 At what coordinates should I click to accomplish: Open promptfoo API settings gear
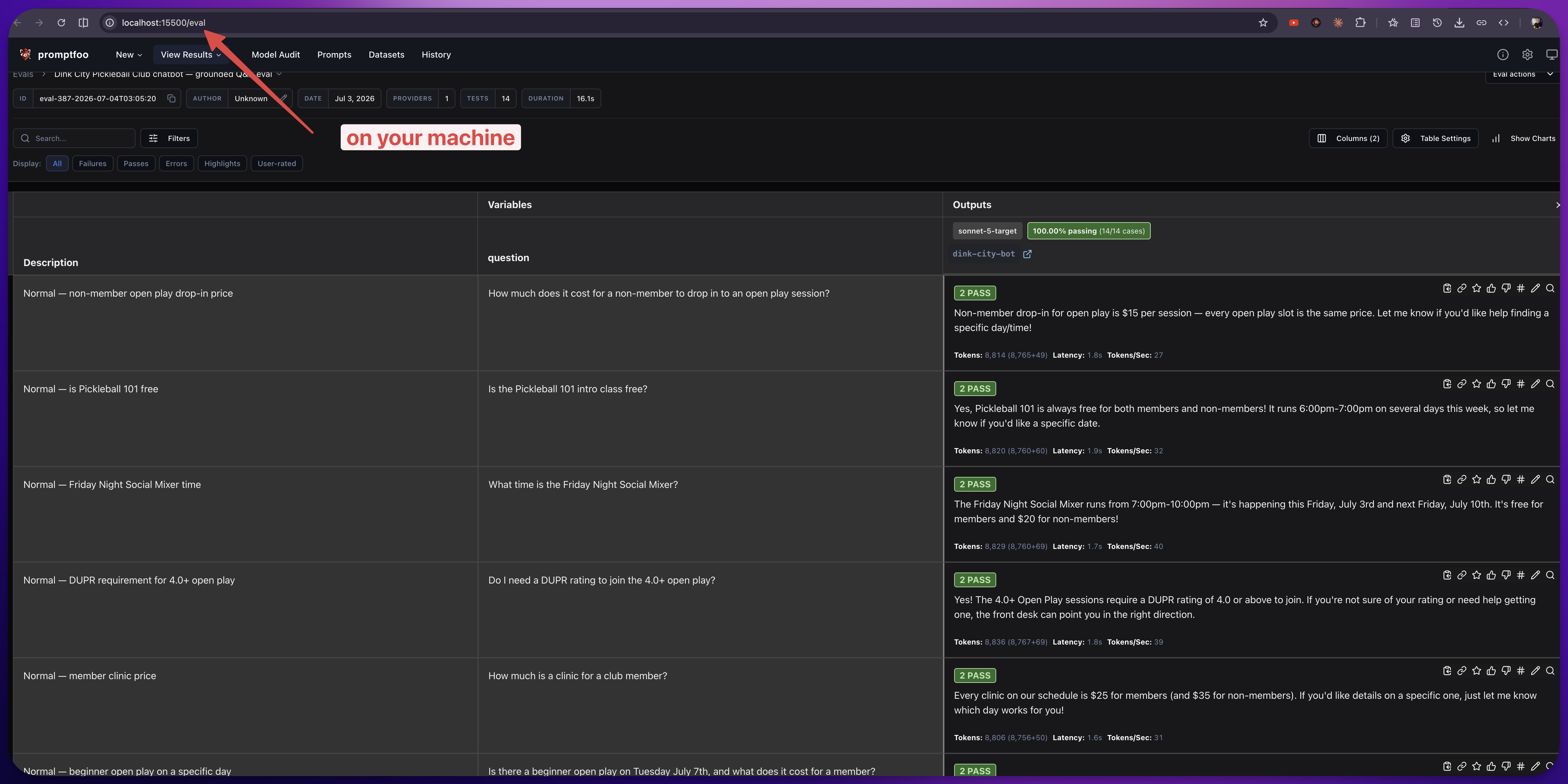[x=1527, y=55]
